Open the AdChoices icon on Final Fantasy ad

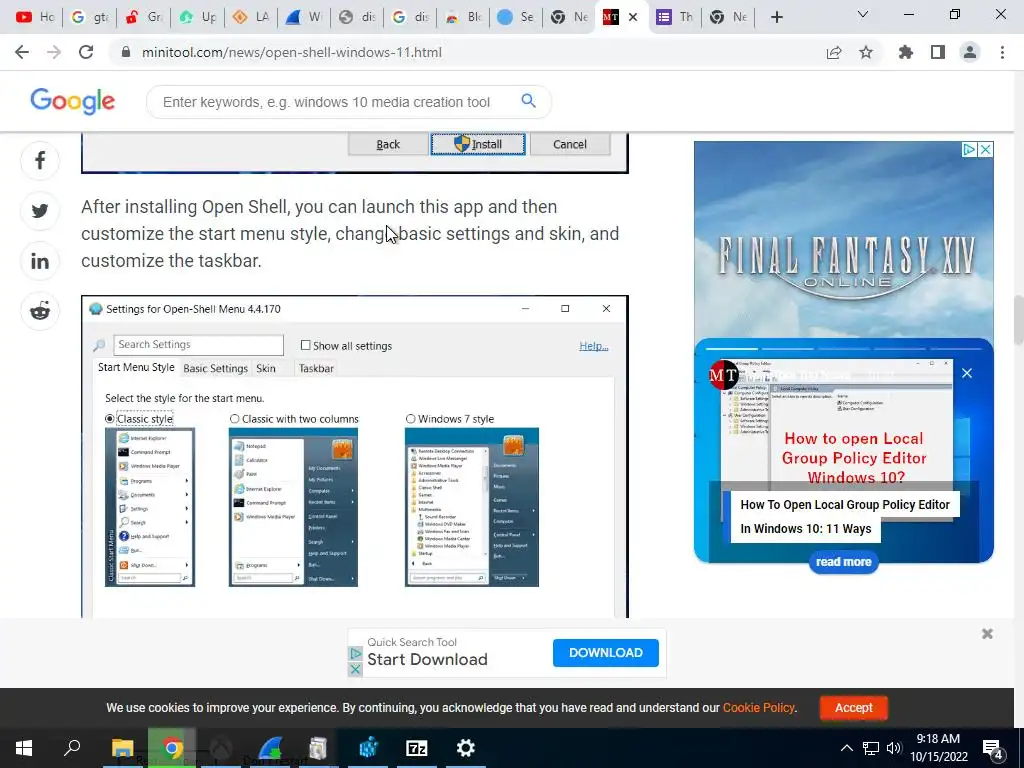[x=969, y=150]
